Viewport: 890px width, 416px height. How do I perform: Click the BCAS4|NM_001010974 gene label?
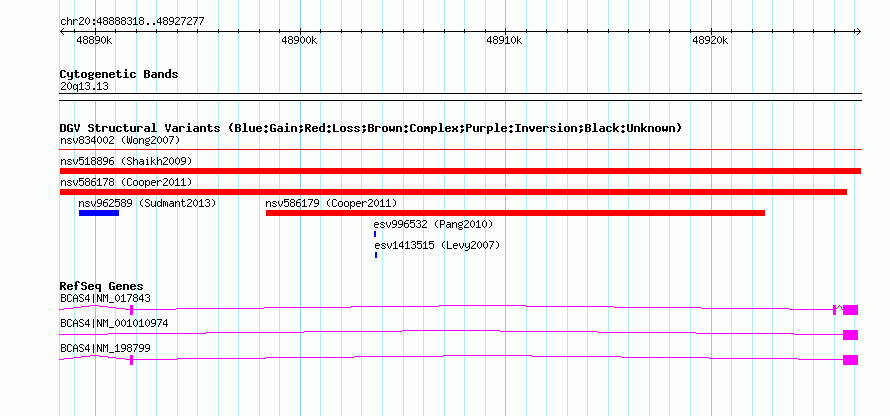click(114, 323)
